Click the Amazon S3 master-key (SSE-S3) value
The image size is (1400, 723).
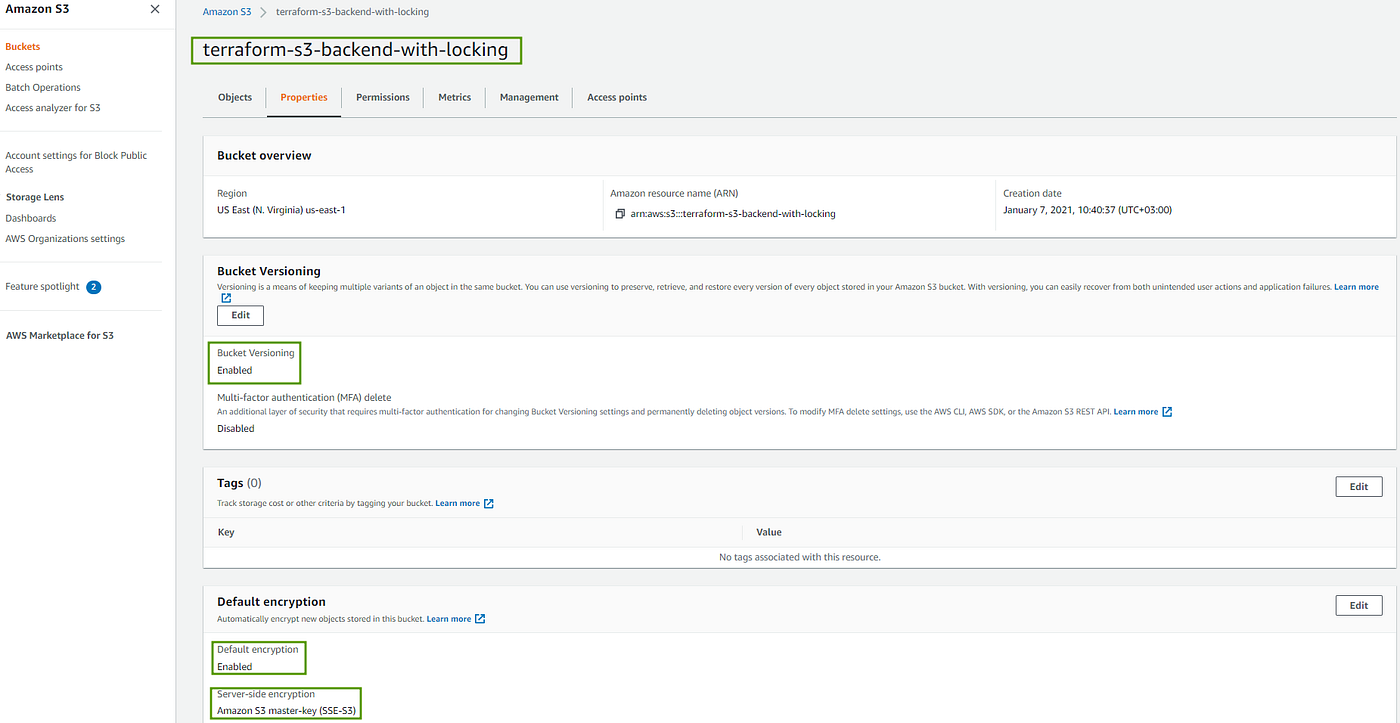point(287,711)
